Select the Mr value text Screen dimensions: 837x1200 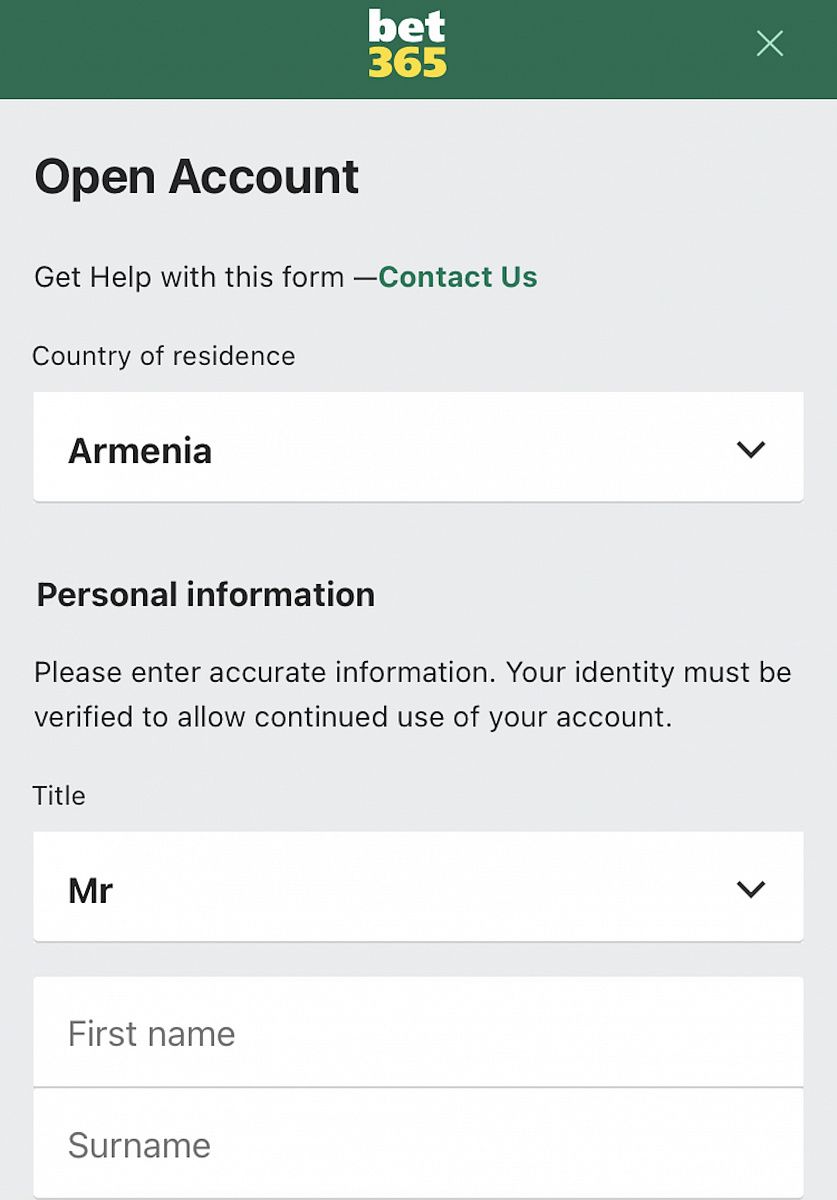point(90,891)
